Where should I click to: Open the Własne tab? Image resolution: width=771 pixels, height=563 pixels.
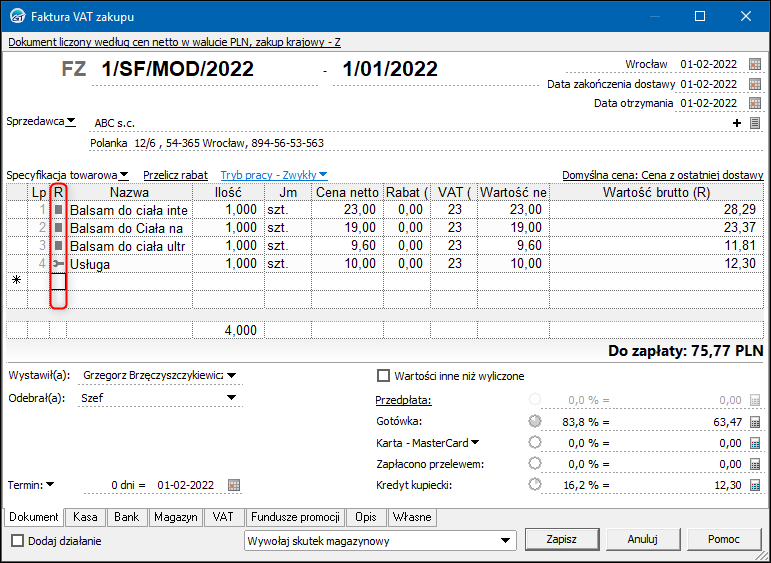tap(412, 517)
